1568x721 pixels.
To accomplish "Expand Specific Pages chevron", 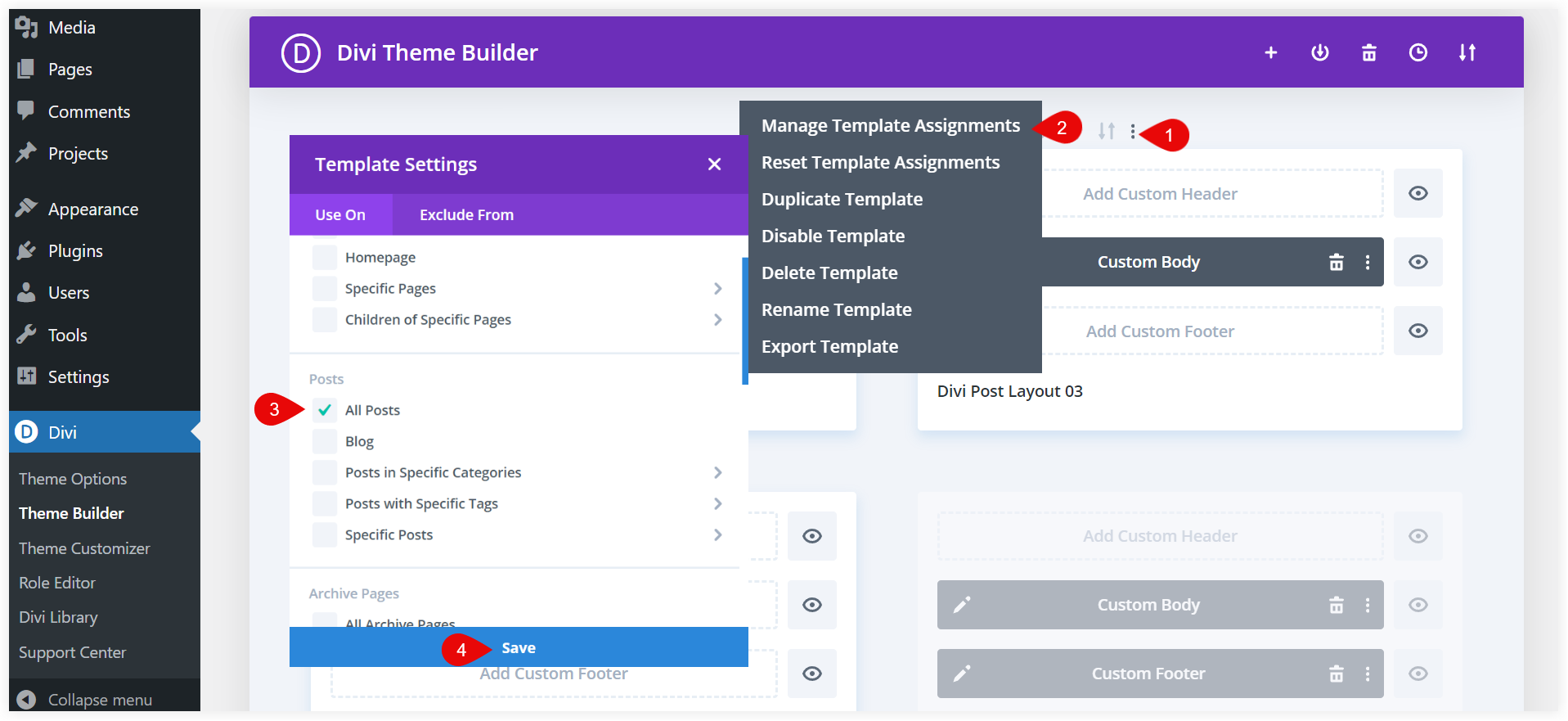I will (717, 288).
